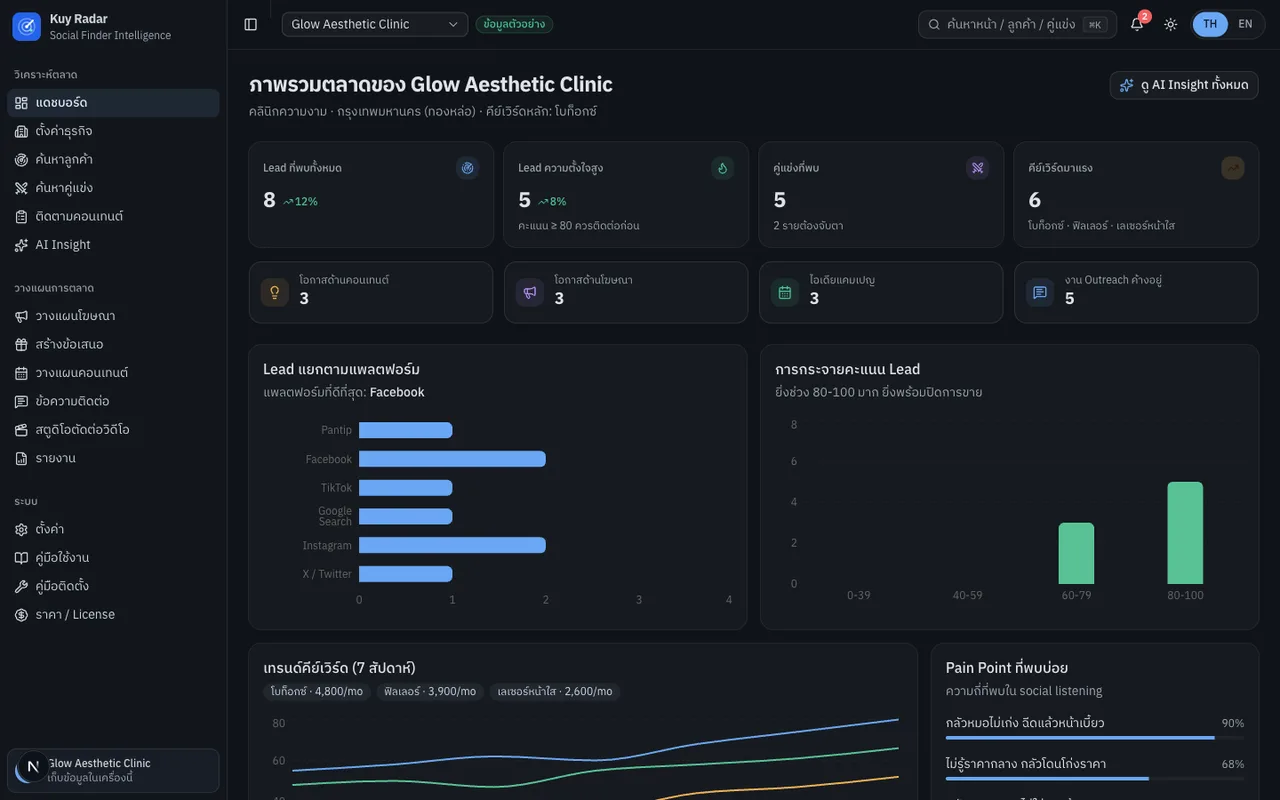This screenshot has height=800, width=1280.
Task: Toggle the sidebar panel icon
Action: (251, 24)
